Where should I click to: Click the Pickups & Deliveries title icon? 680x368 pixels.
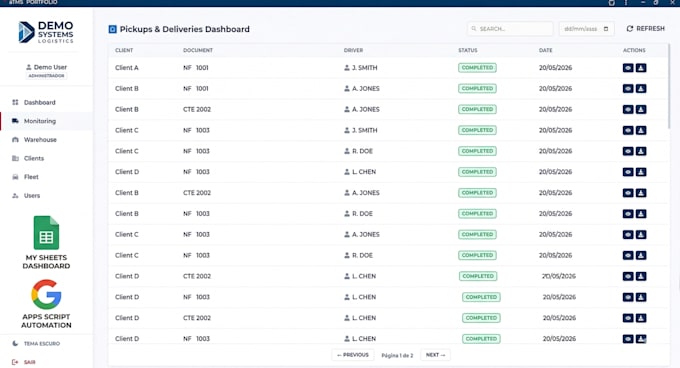112,29
